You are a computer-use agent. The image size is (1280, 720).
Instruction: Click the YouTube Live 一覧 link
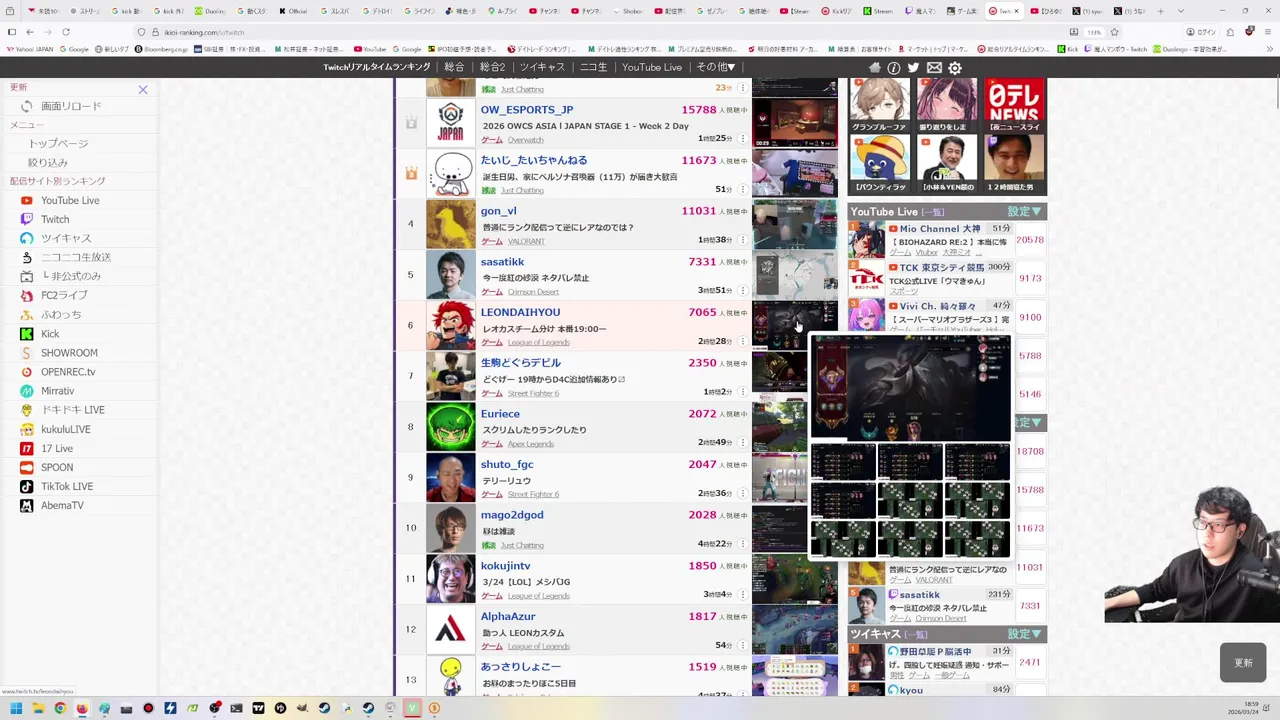pyautogui.click(x=932, y=212)
